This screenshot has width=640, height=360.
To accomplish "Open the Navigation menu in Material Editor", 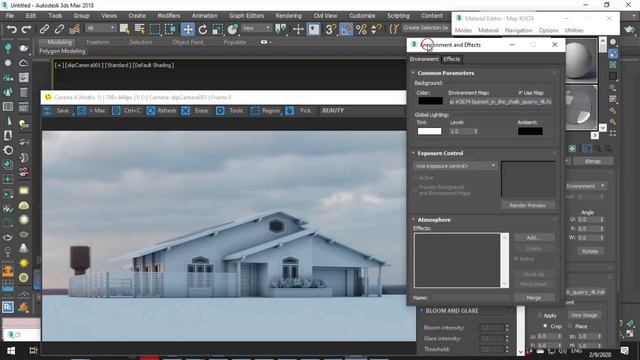I will coord(518,30).
